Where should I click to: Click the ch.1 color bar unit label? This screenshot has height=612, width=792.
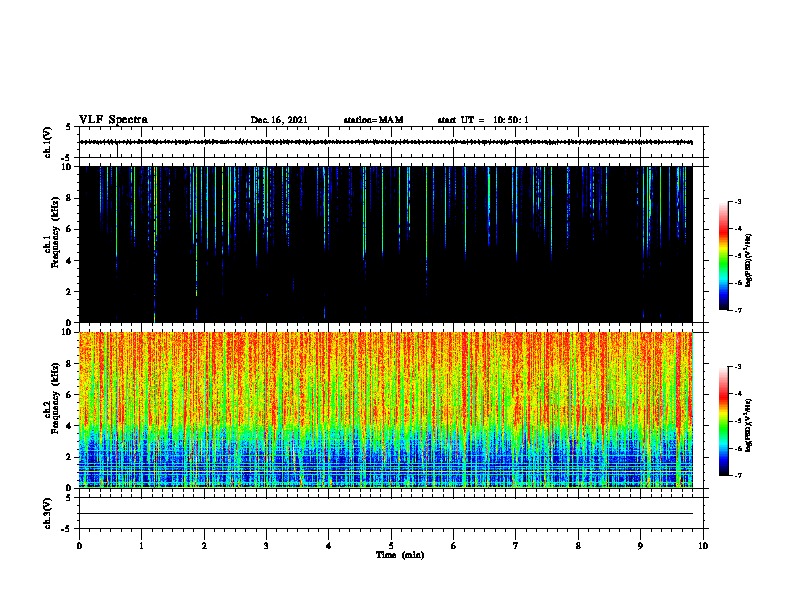pyautogui.click(x=748, y=260)
